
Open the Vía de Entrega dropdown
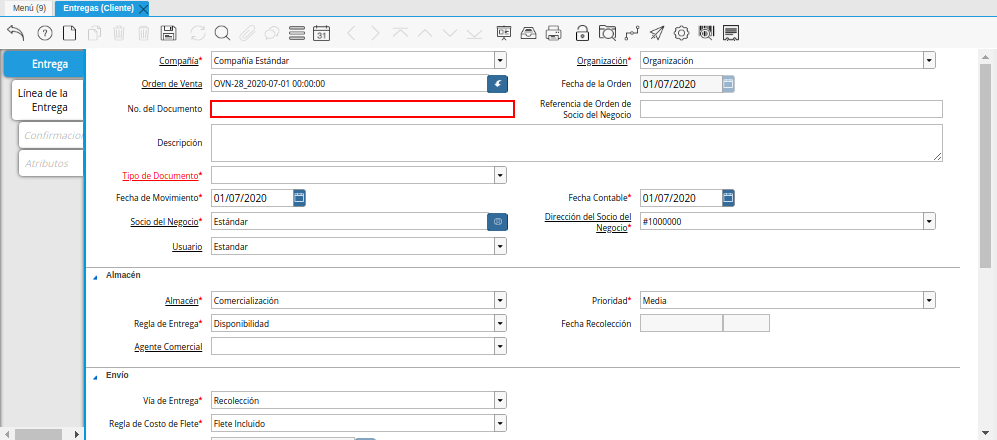[x=500, y=400]
